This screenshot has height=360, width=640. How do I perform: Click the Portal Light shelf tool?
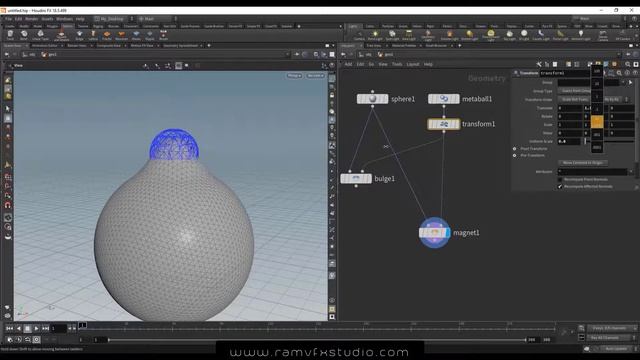(x=560, y=36)
